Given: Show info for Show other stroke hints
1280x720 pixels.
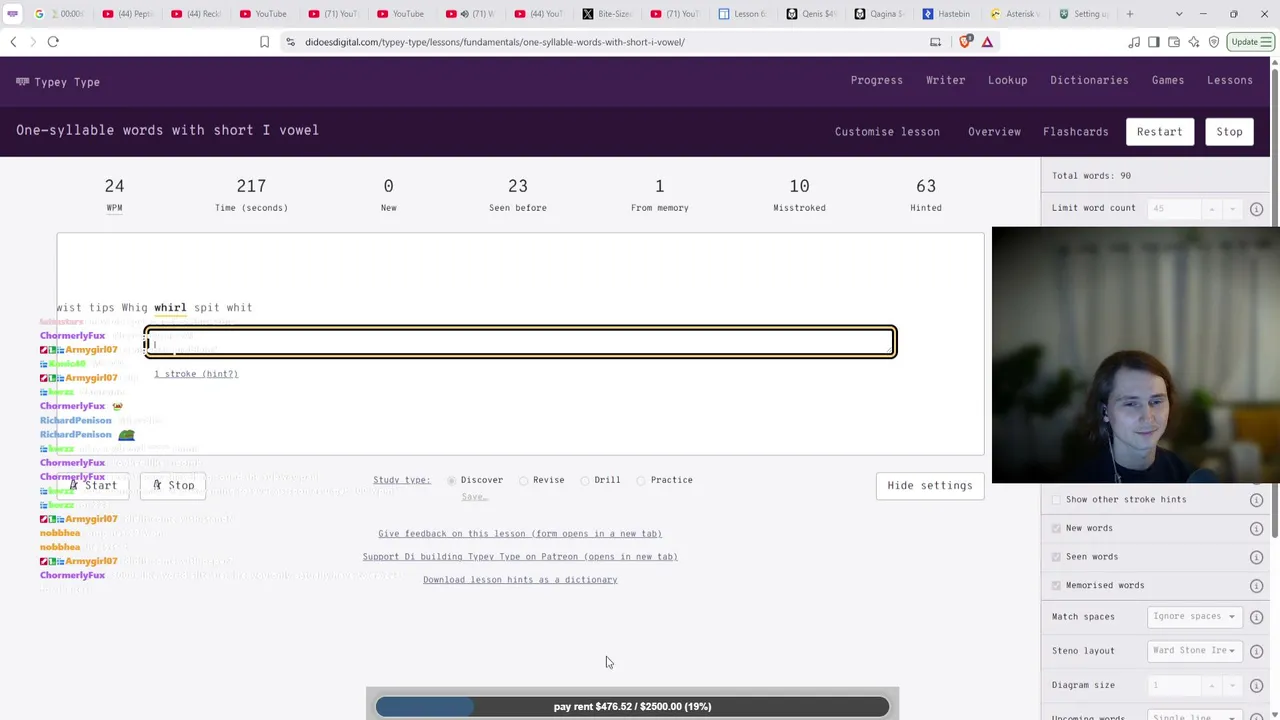Looking at the screenshot, I should (x=1256, y=500).
